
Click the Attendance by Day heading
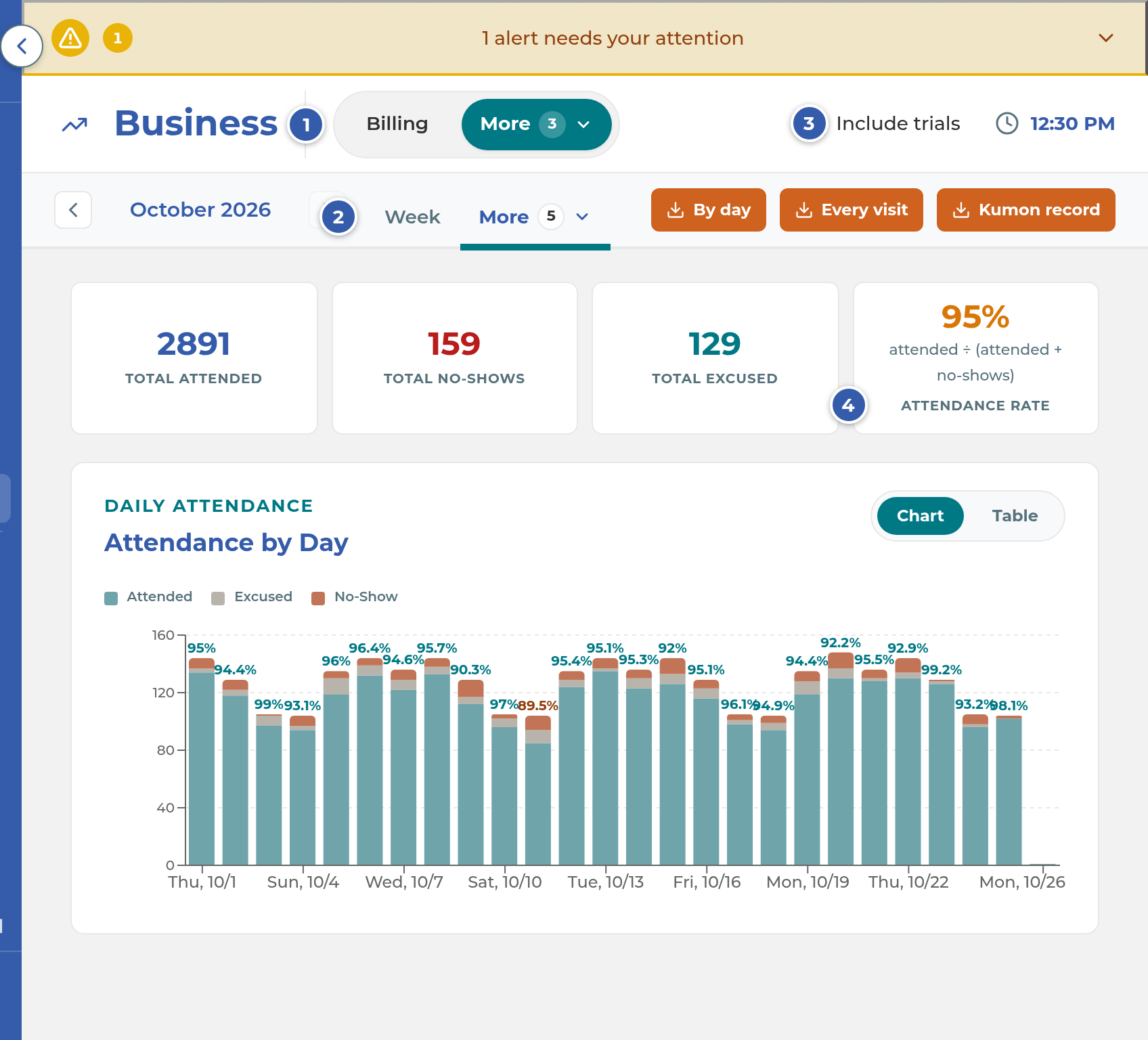pyautogui.click(x=226, y=542)
